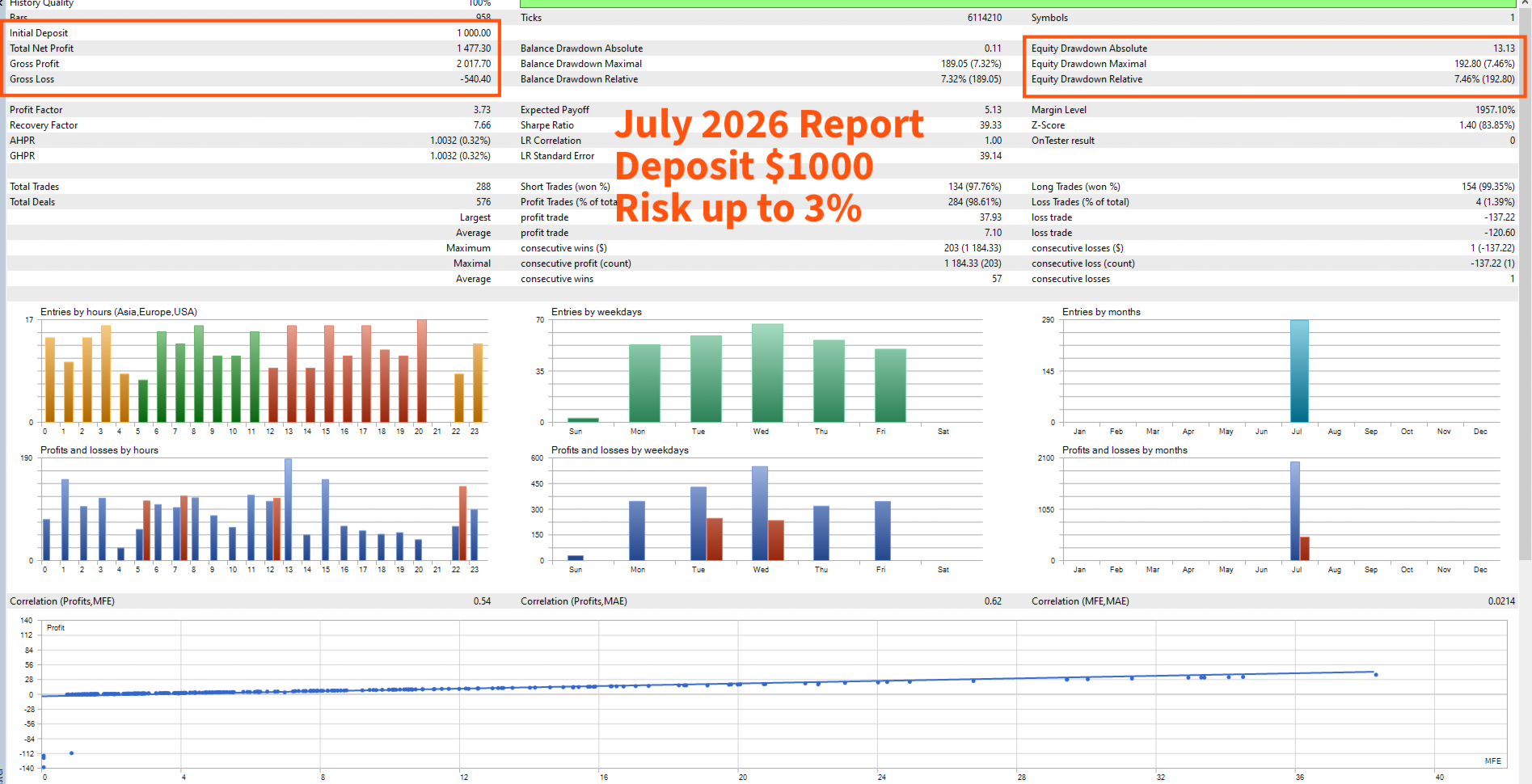Screen dimensions: 1532x784
Task: Select Equity Drawdown Relative value 7.46% (192.80)
Action: tap(1484, 79)
